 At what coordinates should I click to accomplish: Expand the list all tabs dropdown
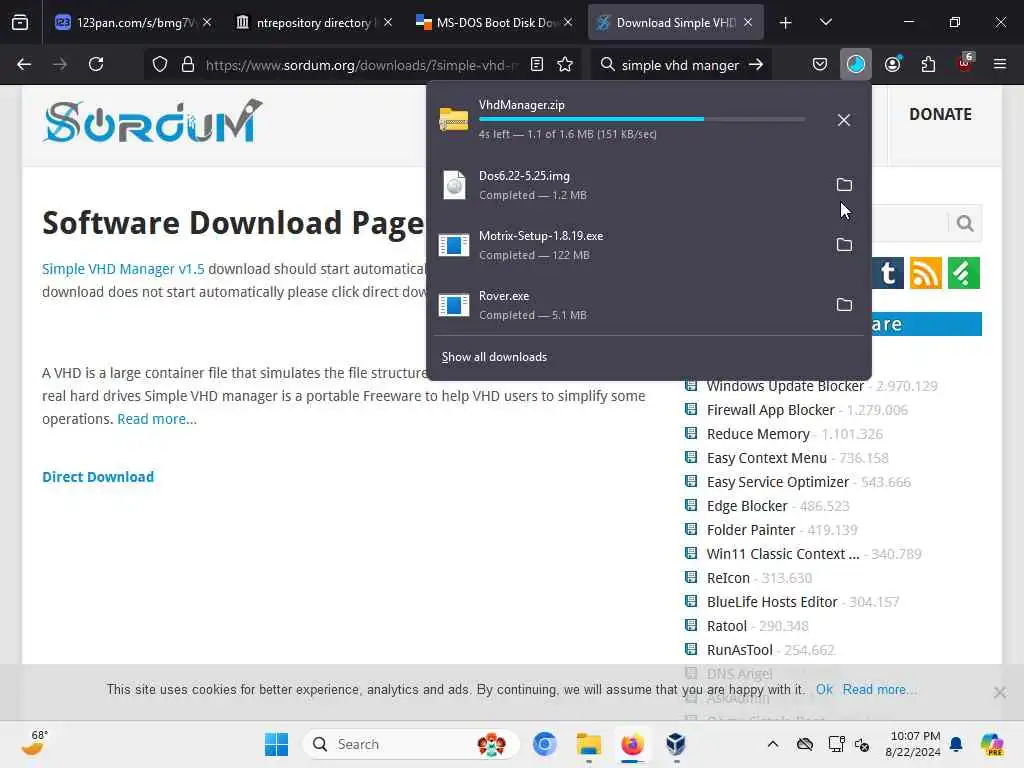[825, 22]
